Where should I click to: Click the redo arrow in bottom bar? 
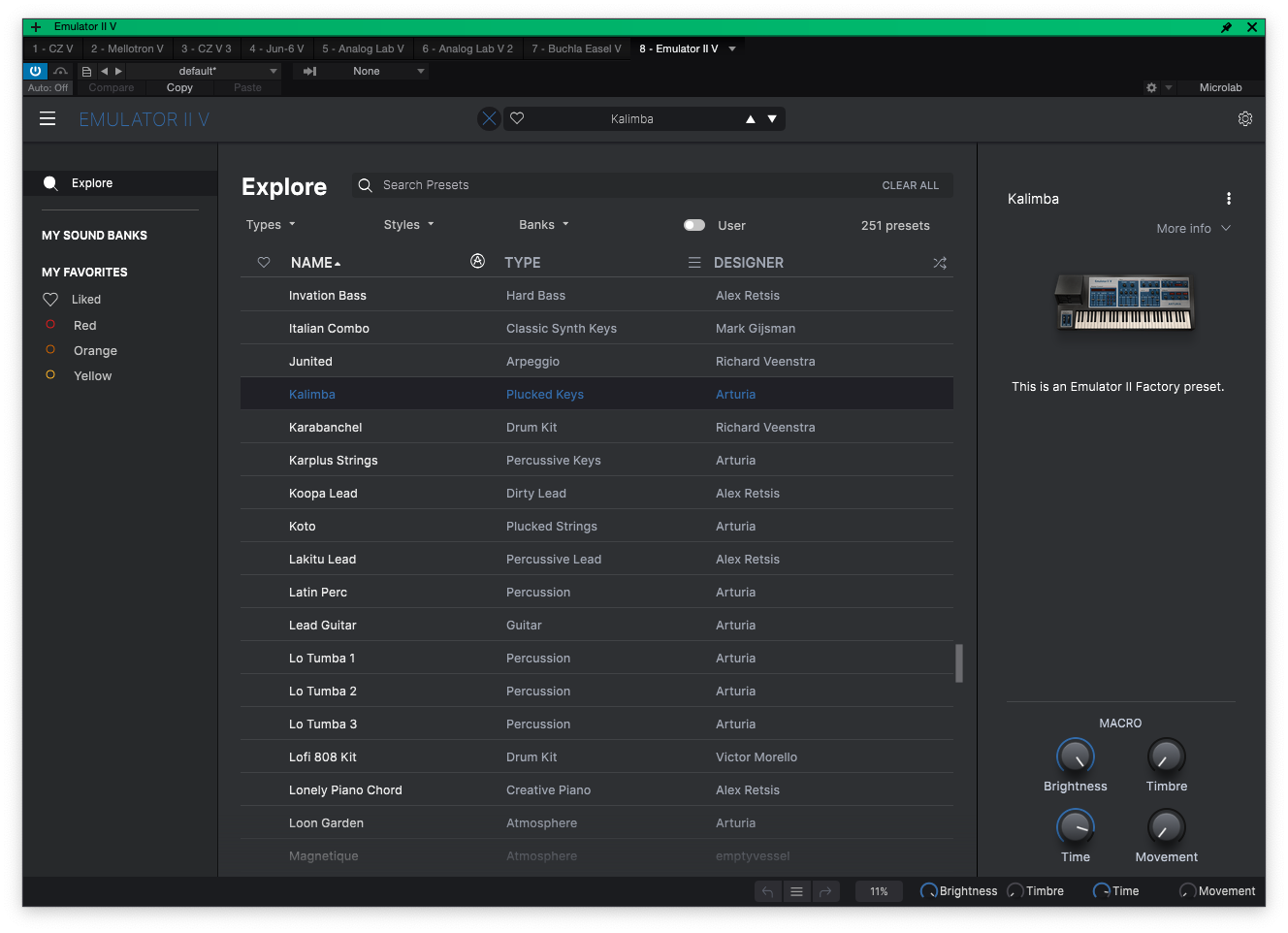pos(825,891)
